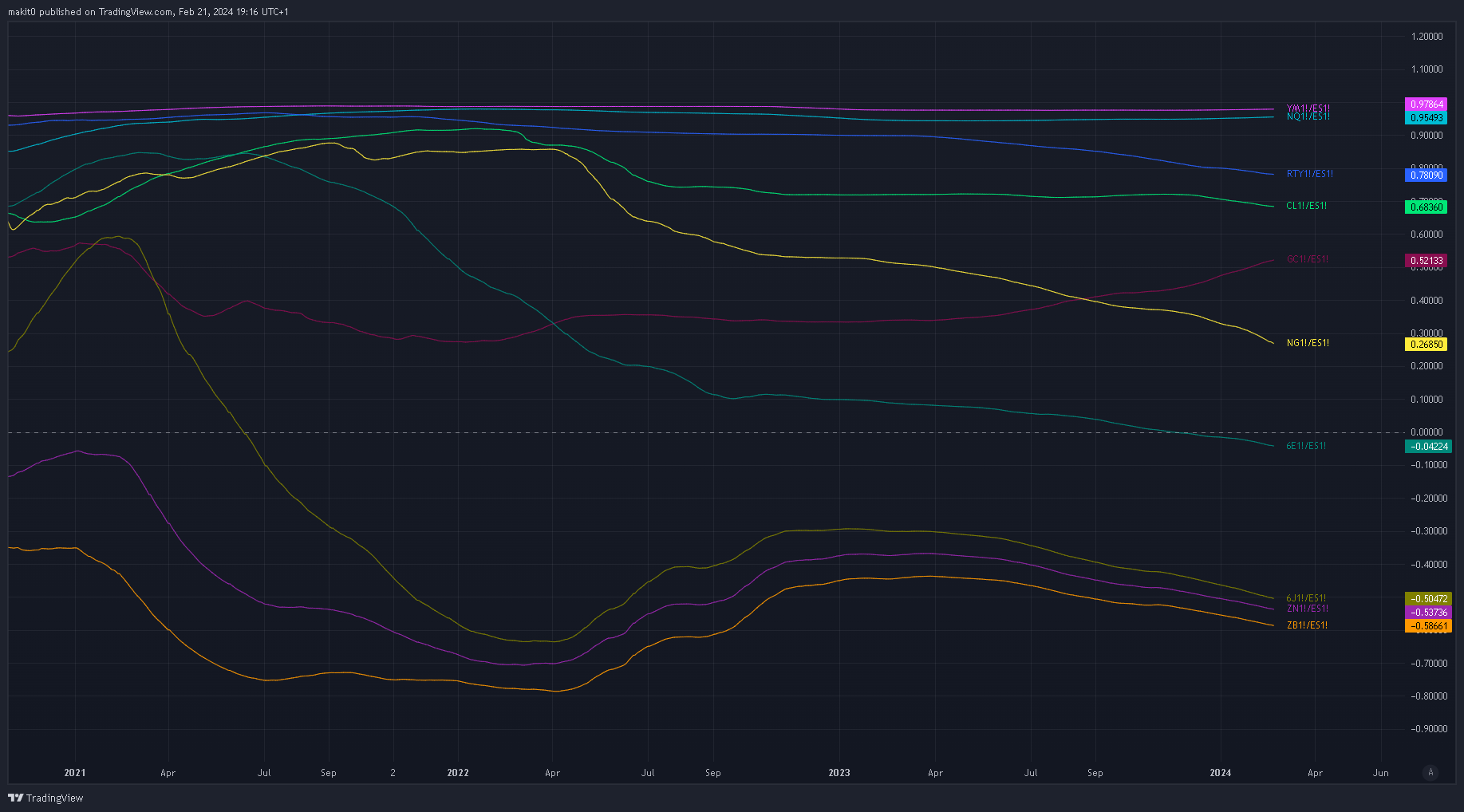This screenshot has height=812, width=1464.
Task: Select the ZN1!/ES1! series label
Action: [x=1307, y=609]
